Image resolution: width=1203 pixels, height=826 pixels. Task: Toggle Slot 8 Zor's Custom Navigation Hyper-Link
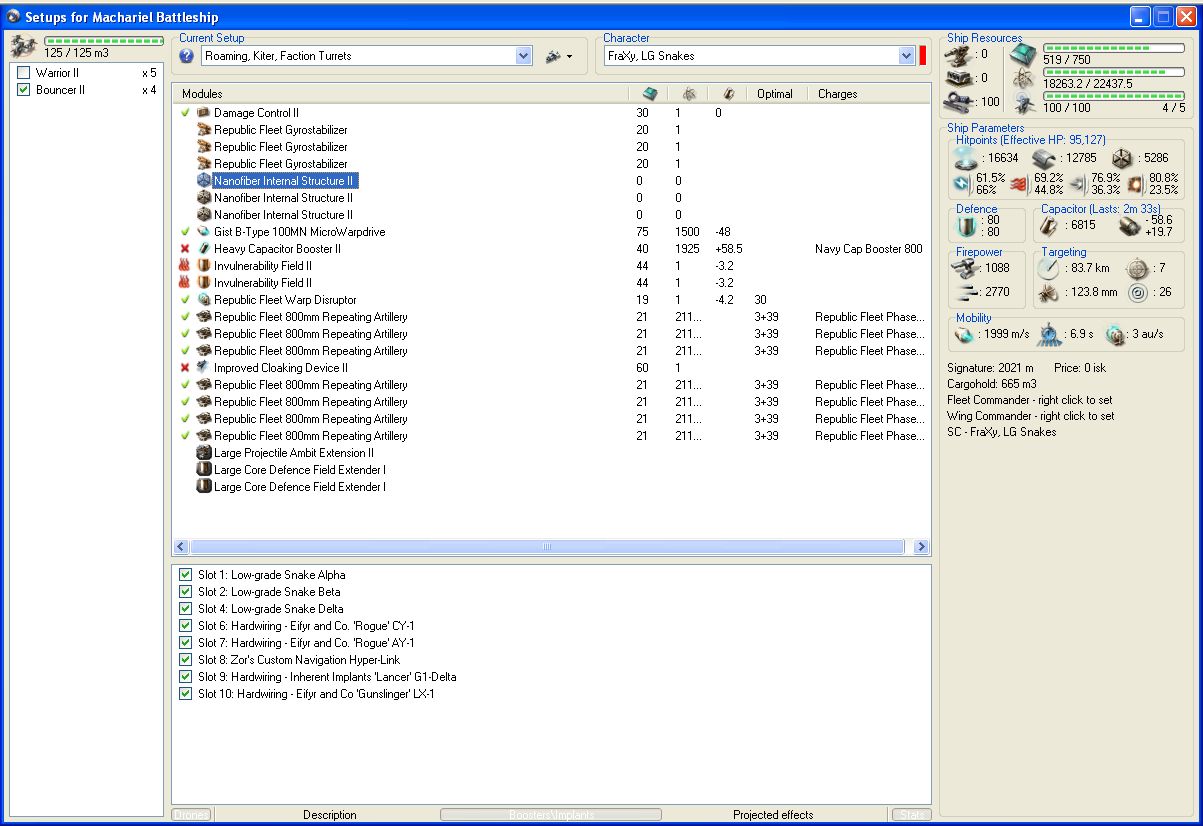(x=185, y=660)
